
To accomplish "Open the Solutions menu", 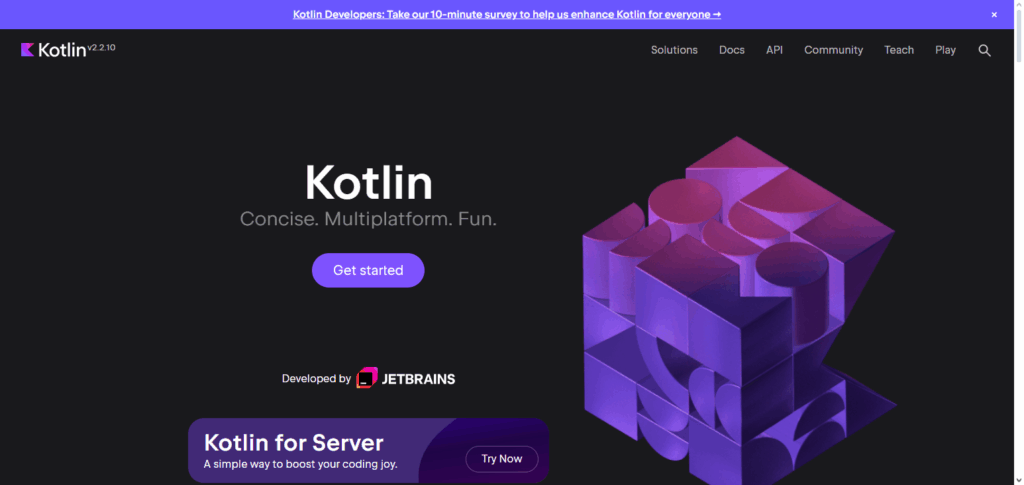I will 674,50.
